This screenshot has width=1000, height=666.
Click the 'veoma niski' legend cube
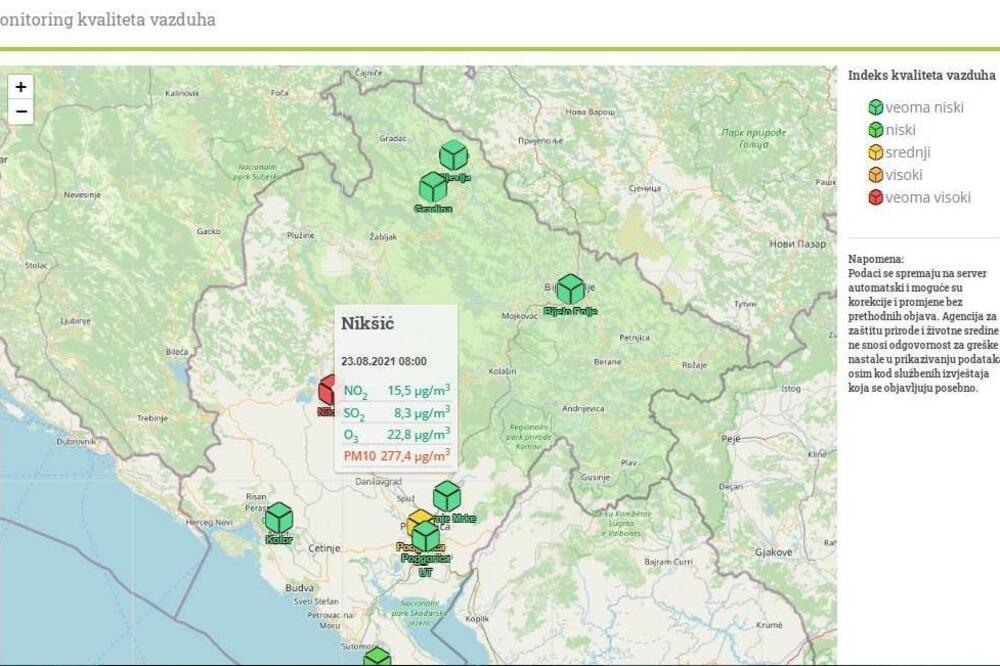(x=875, y=107)
